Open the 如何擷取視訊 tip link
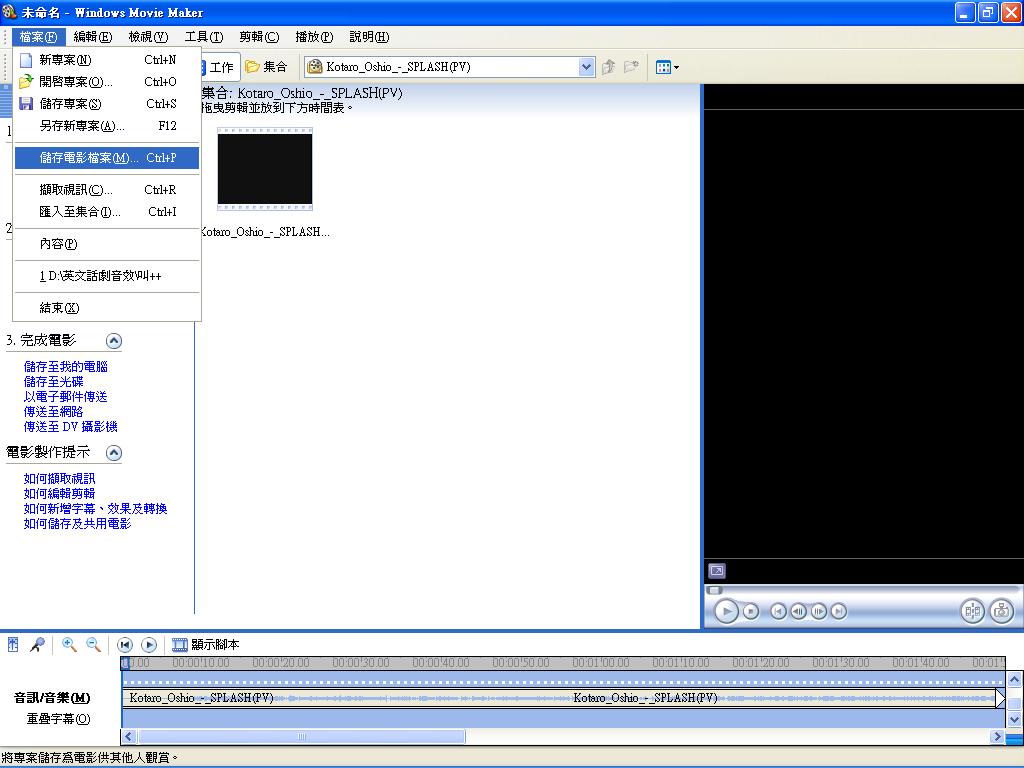 pyautogui.click(x=59, y=479)
